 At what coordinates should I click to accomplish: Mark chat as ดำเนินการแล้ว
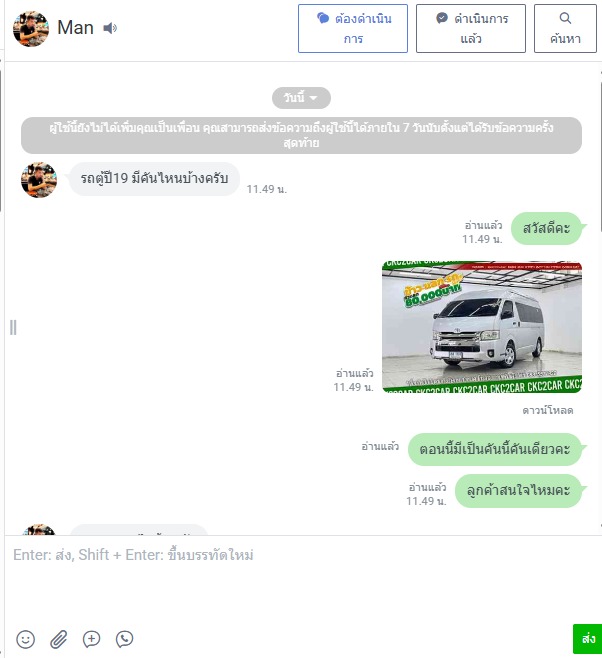coord(471,29)
